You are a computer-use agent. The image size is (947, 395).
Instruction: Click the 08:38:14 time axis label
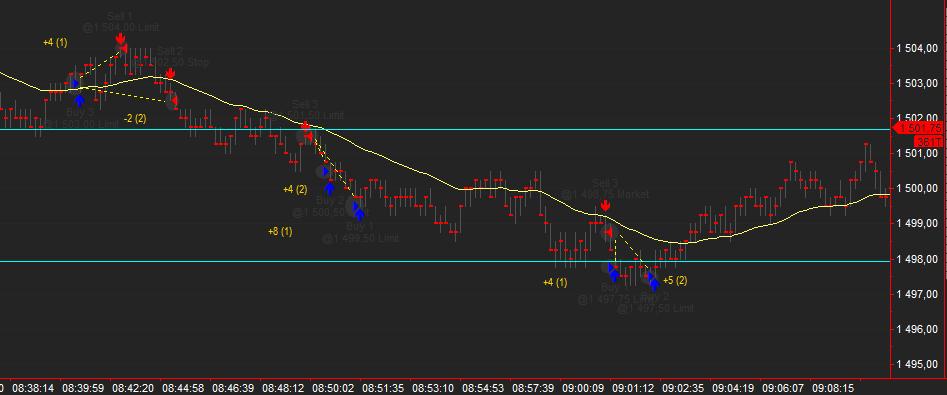(x=33, y=387)
